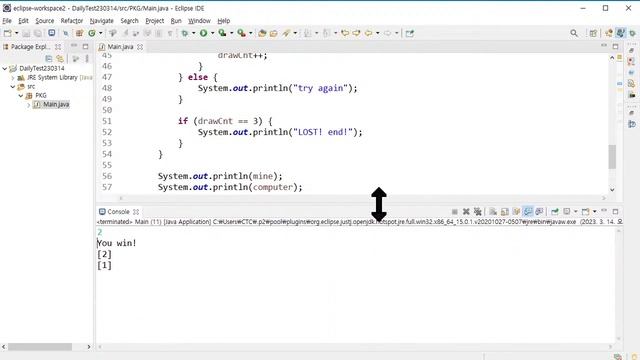Click the Last Edit Location icon

click(x=345, y=33)
